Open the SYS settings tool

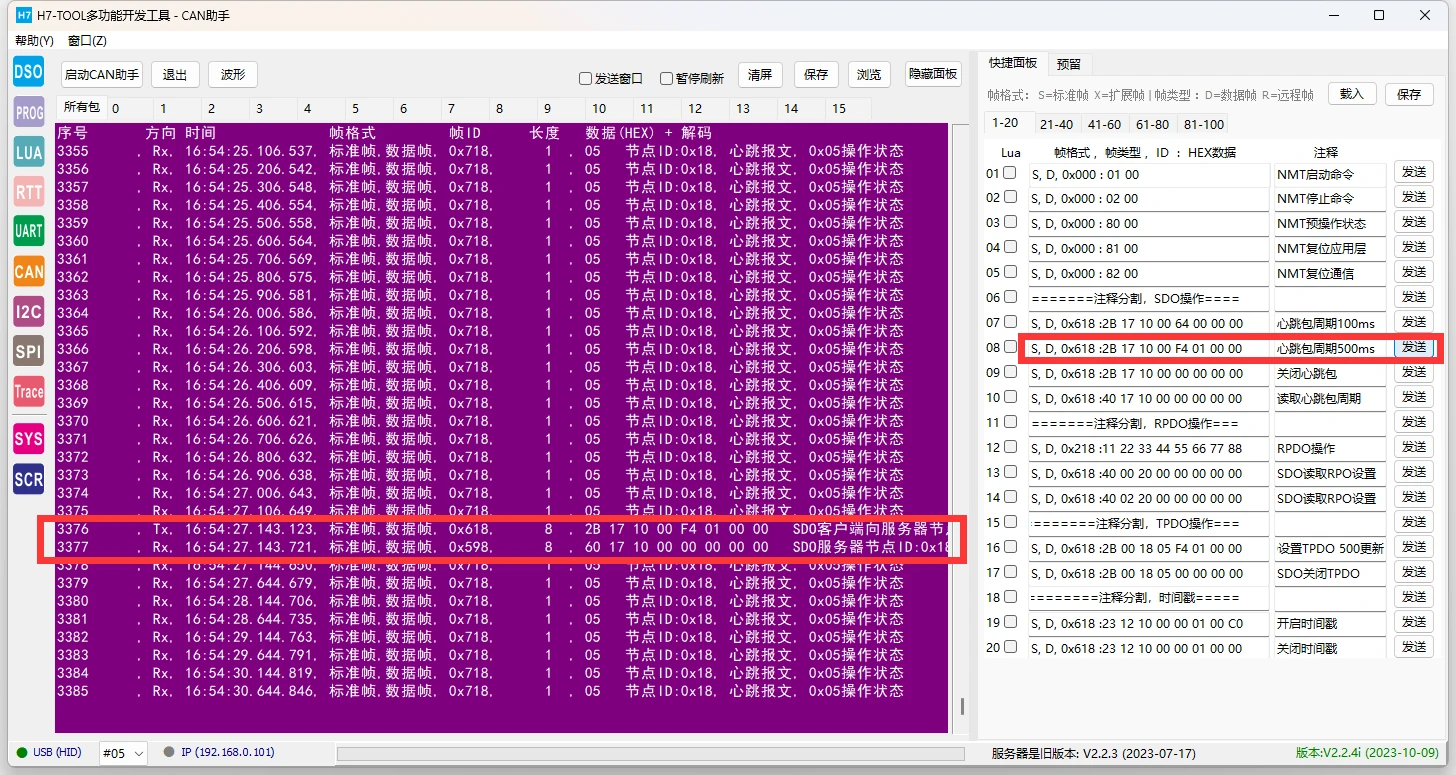pyautogui.click(x=29, y=439)
